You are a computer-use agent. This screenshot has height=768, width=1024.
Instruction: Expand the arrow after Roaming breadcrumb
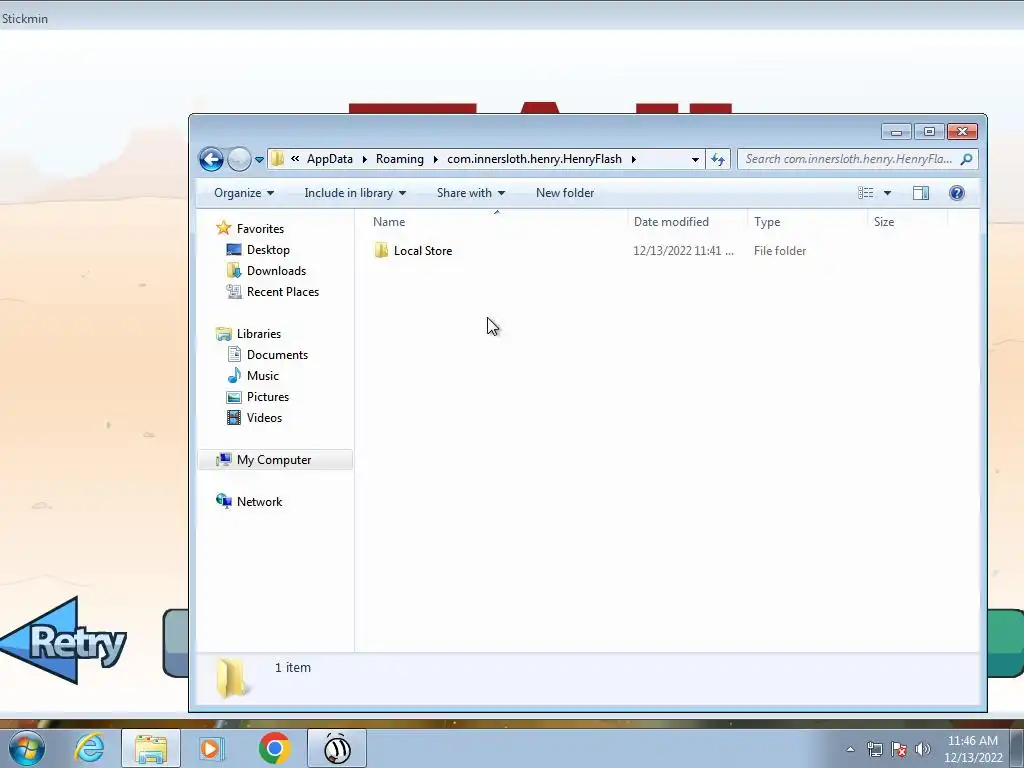(x=436, y=159)
